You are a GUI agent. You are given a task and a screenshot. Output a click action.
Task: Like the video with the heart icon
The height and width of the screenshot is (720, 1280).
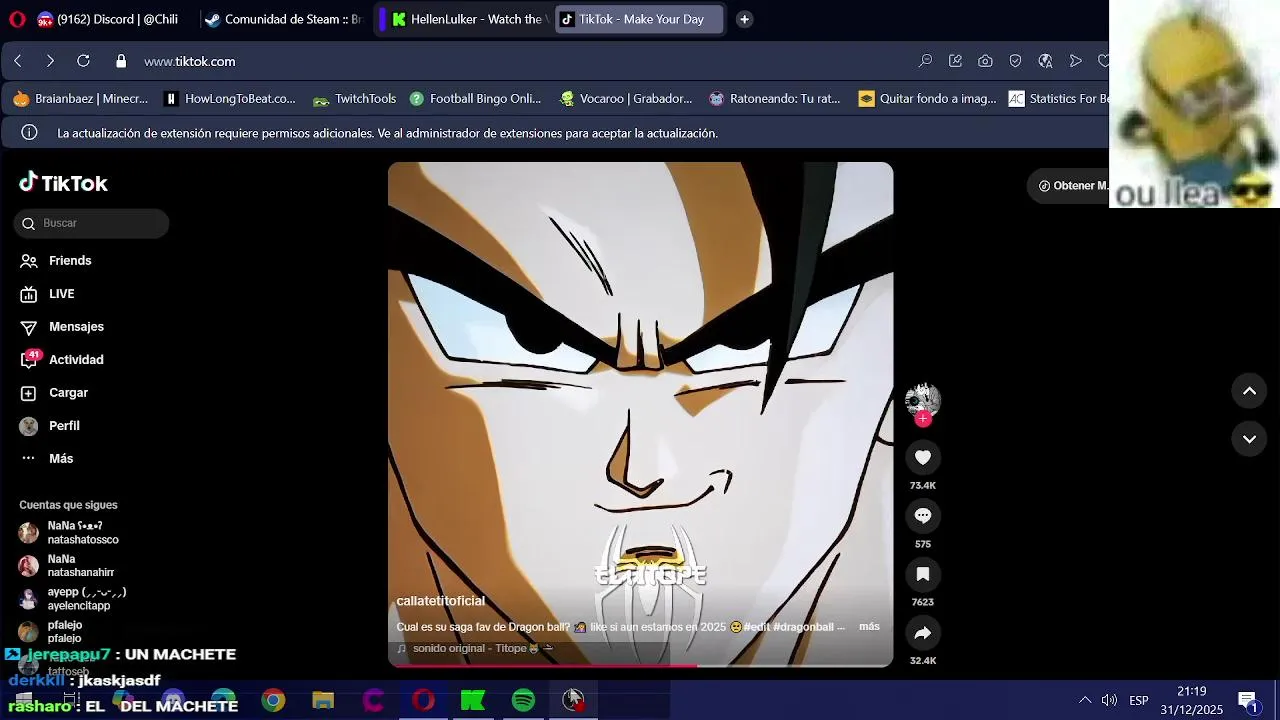pyautogui.click(x=922, y=457)
